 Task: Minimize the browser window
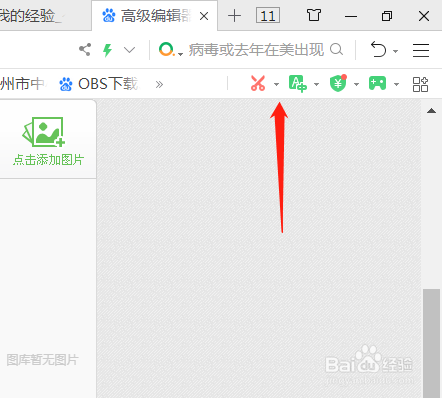[351, 16]
